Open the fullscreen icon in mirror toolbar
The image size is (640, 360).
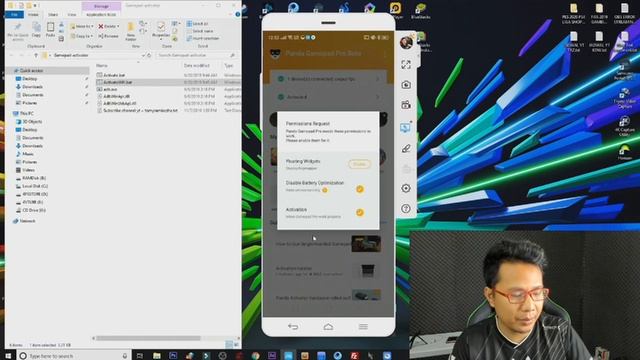pos(406,64)
